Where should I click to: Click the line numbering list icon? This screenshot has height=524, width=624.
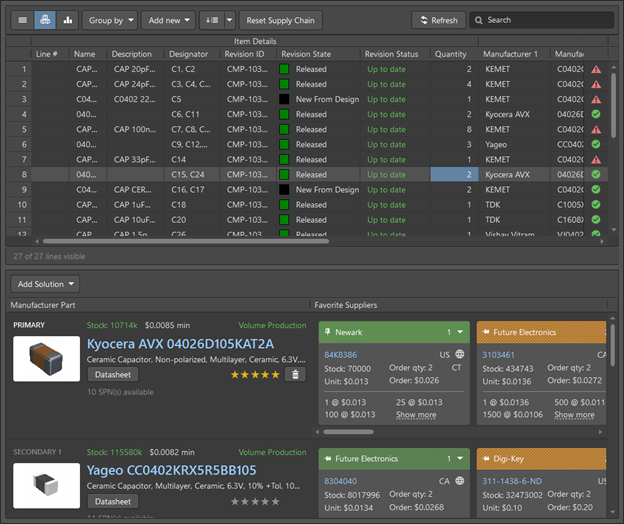click(x=211, y=20)
